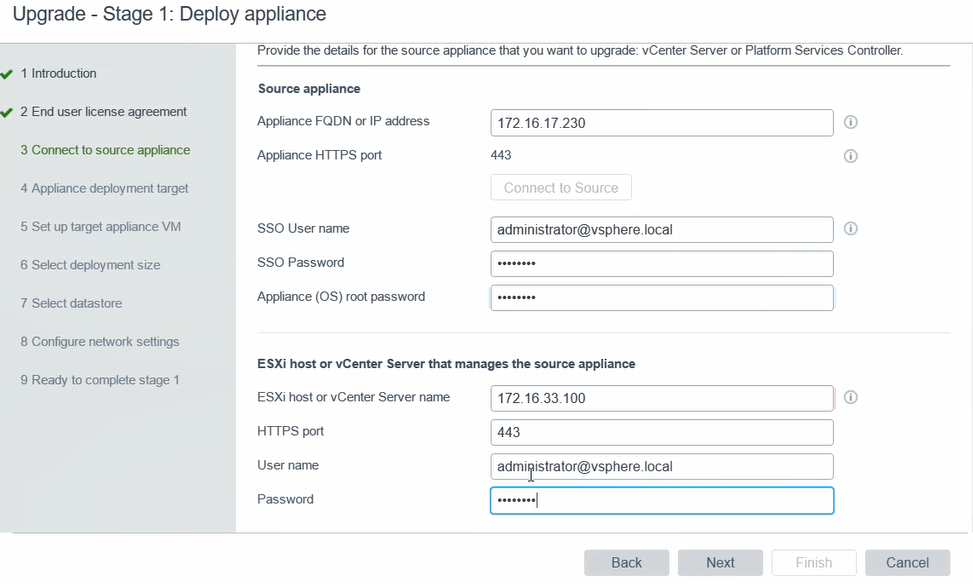Click the ESXi host or vCenter Server section heading

[x=446, y=364]
